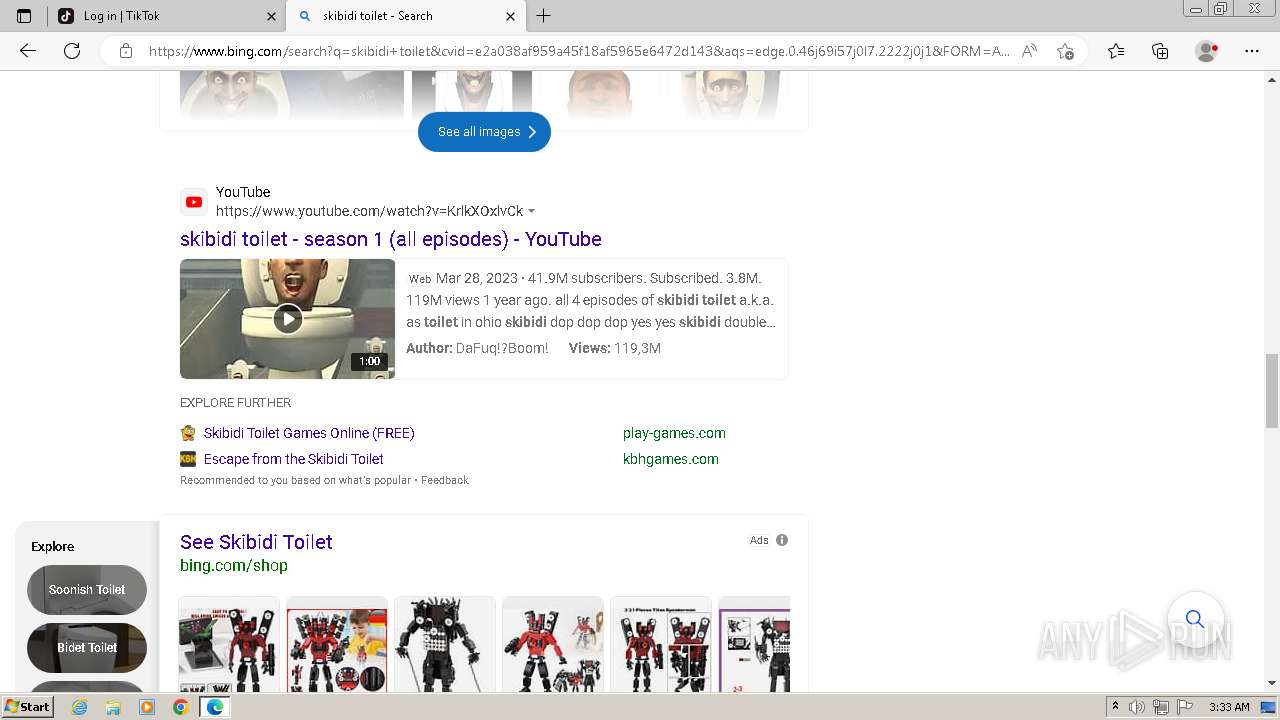The width and height of the screenshot is (1280, 720).
Task: Open the second product with red box
Action: click(337, 645)
